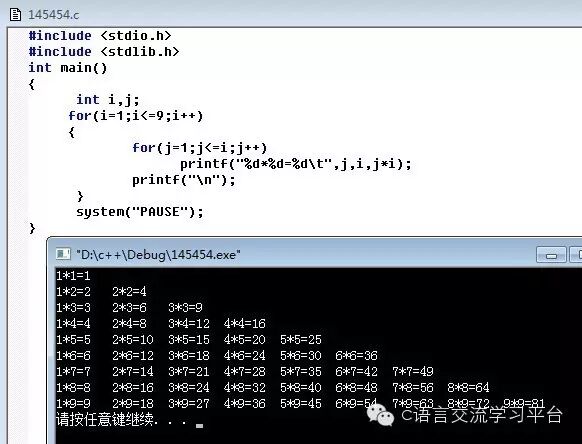Click the 8*8=64 console output
The height and width of the screenshot is (444, 582).
pyautogui.click(x=468, y=388)
